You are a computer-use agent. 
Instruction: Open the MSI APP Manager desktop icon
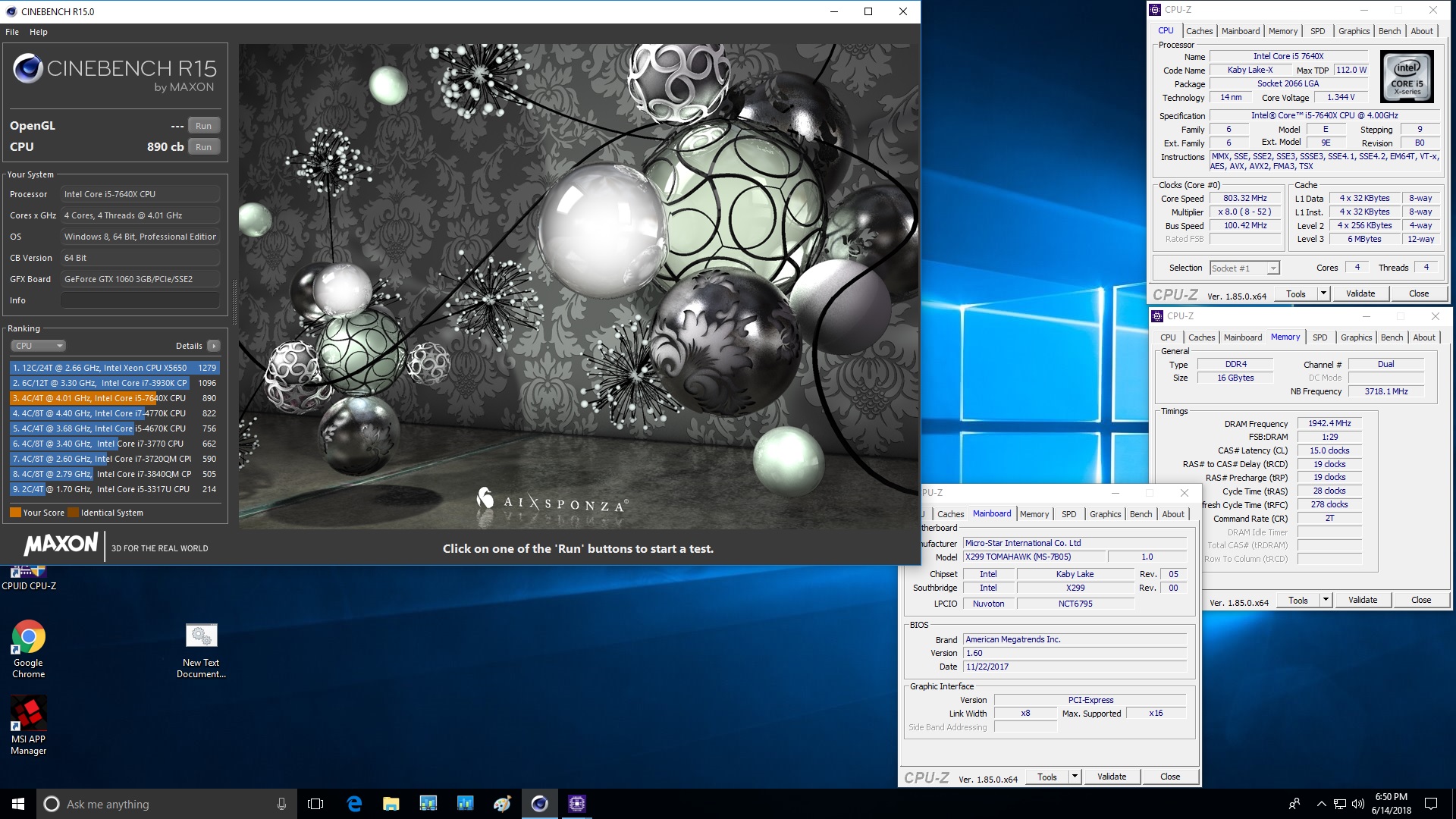coord(29,726)
